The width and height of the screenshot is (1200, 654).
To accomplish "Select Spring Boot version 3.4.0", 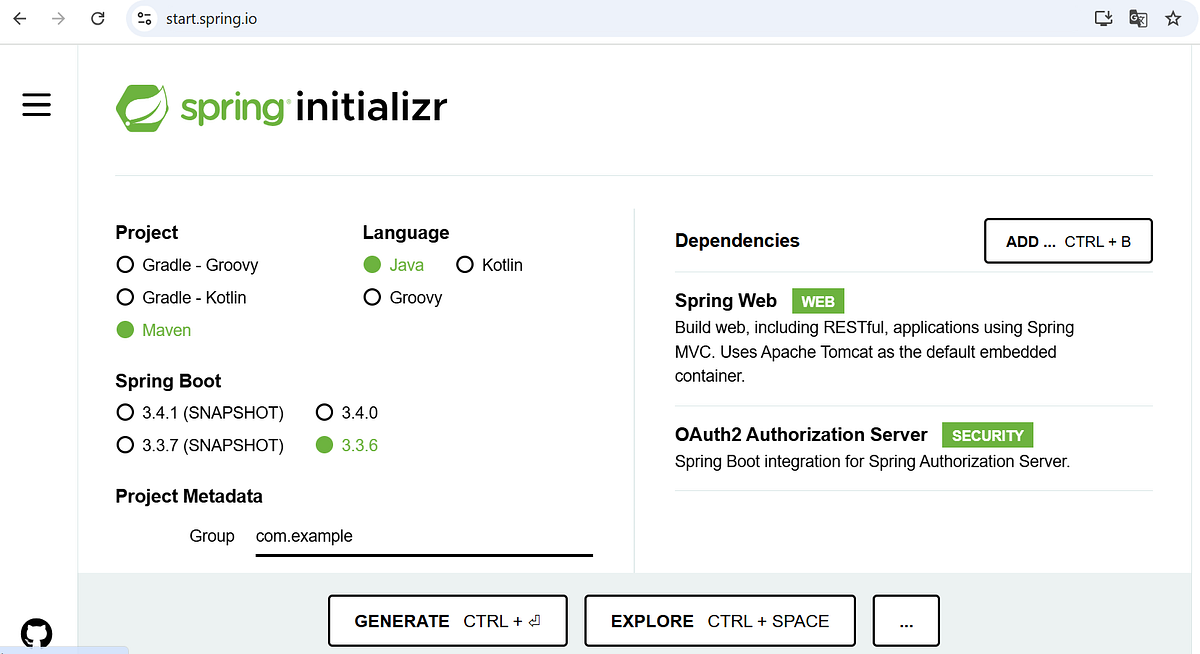I will tap(347, 412).
